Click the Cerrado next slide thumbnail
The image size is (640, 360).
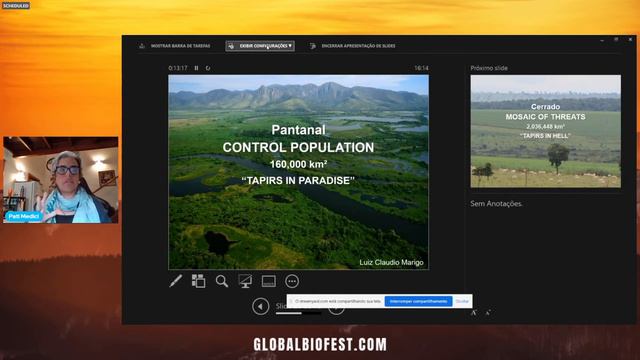[x=546, y=131]
